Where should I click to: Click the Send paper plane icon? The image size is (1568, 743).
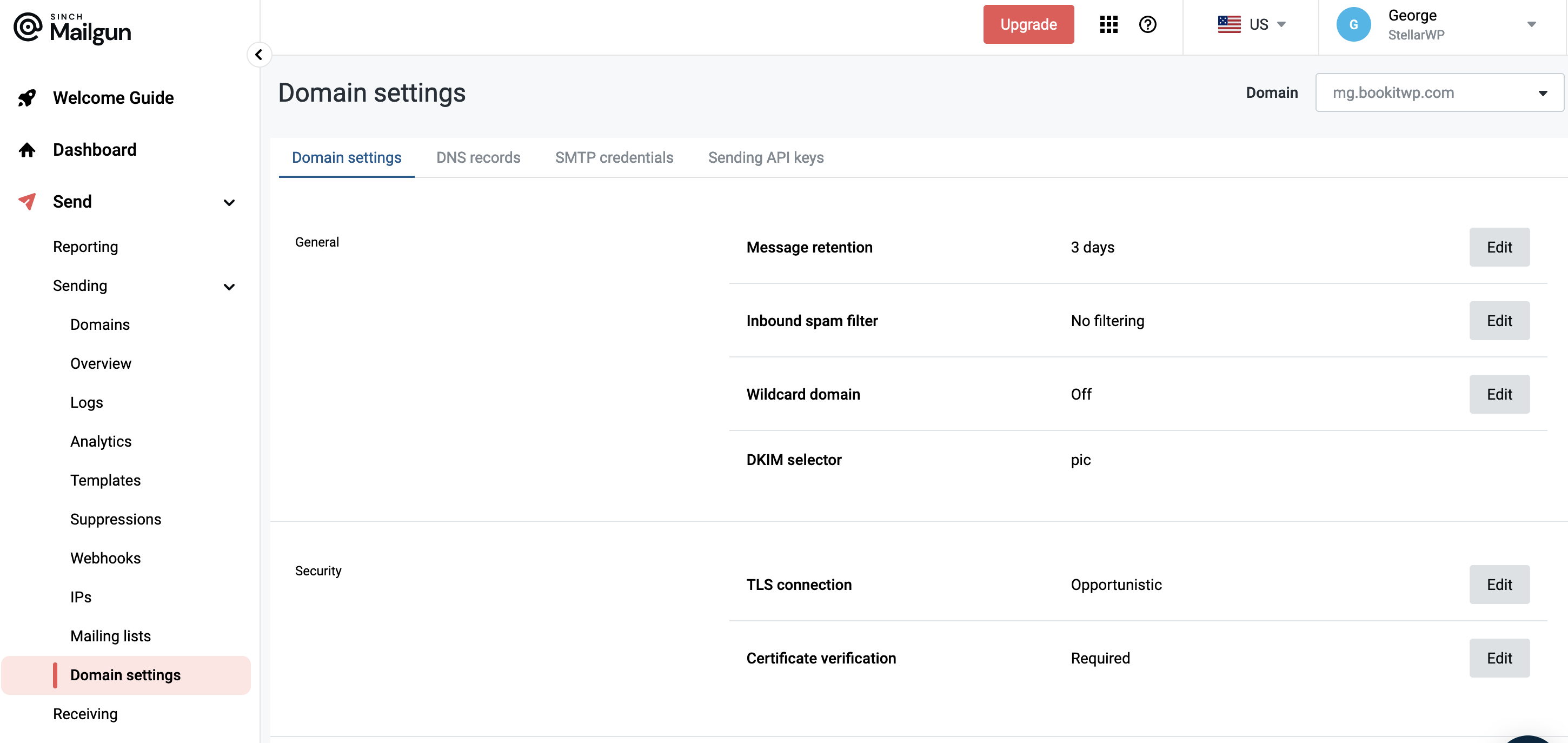pyautogui.click(x=26, y=202)
